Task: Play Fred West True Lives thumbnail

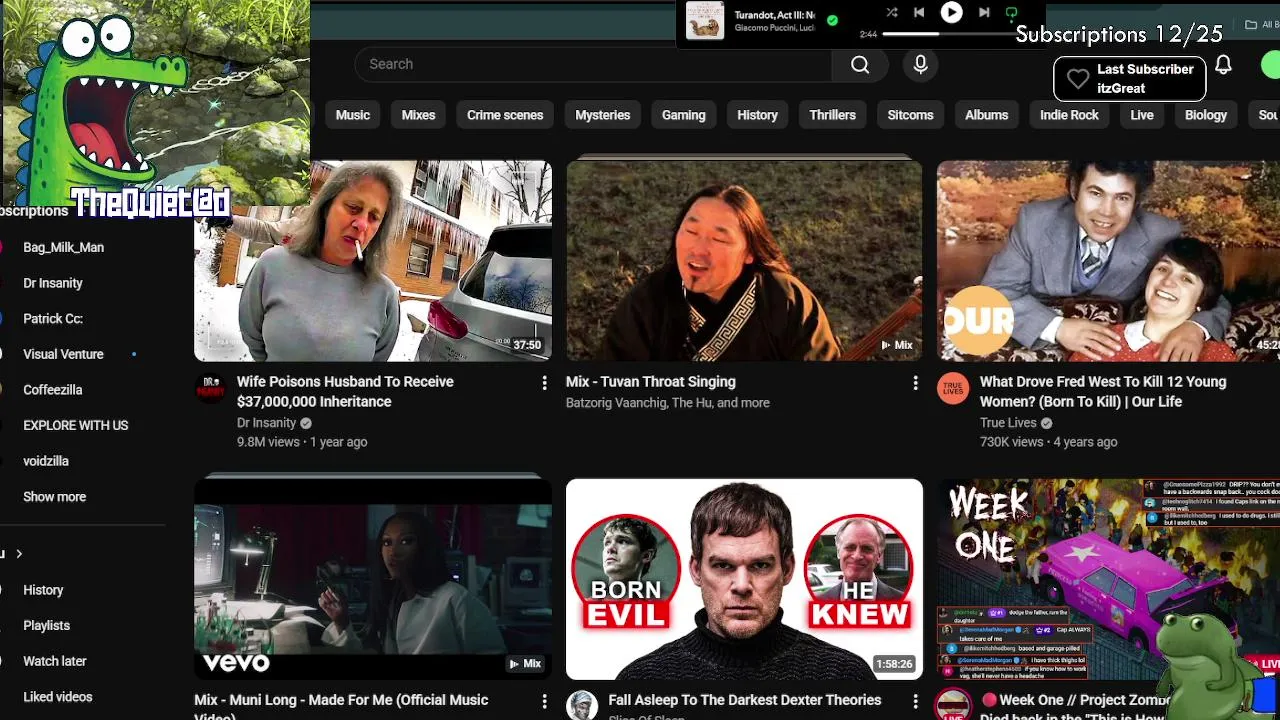Action: click(1108, 261)
